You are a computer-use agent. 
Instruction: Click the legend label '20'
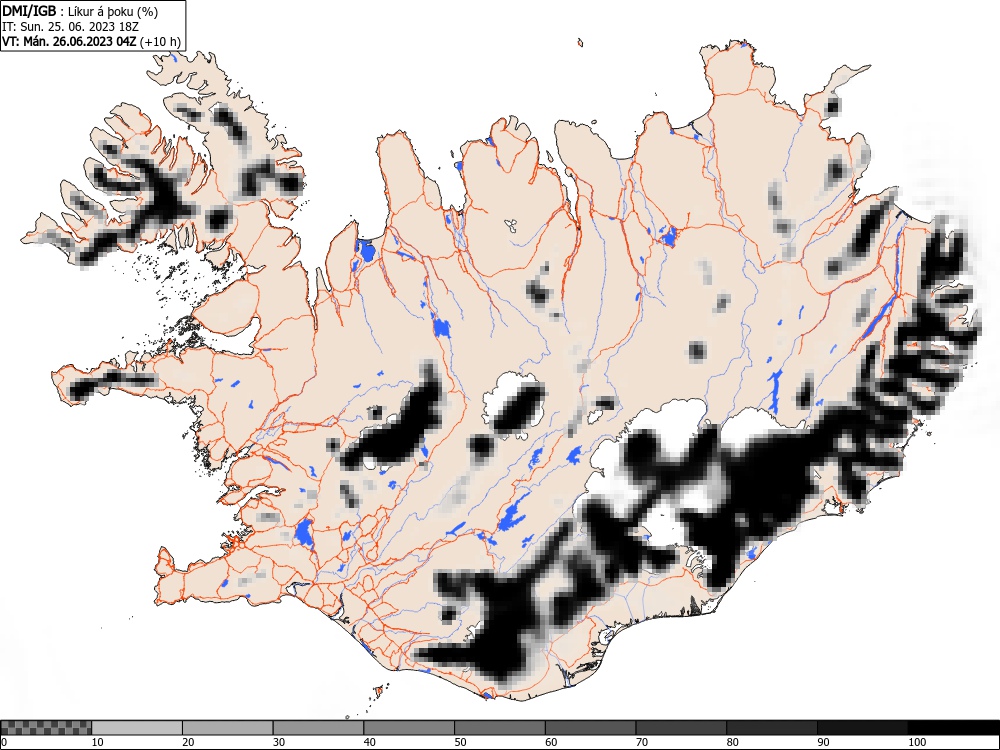click(x=188, y=742)
